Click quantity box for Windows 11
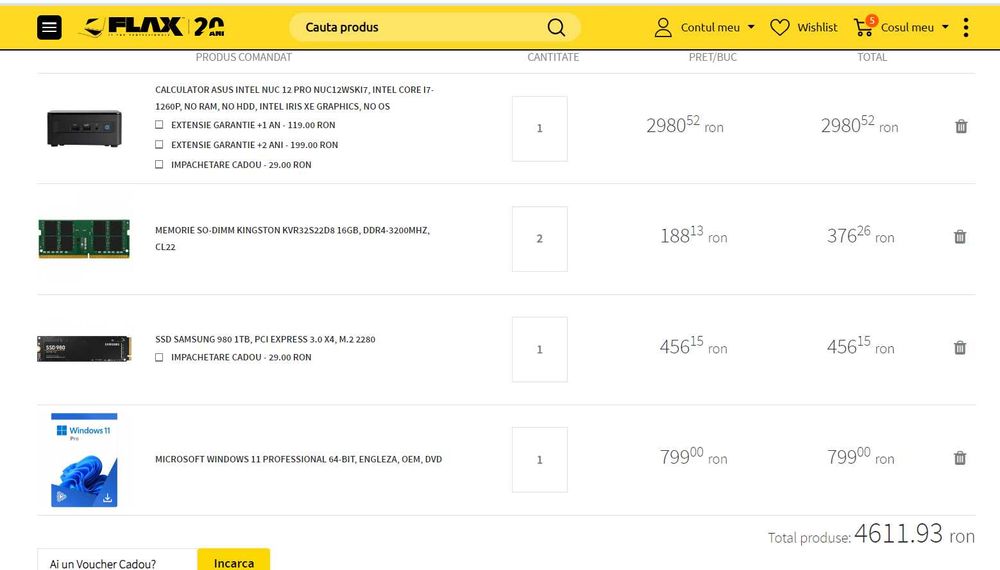Viewport: 1000px width, 570px height. tap(540, 460)
